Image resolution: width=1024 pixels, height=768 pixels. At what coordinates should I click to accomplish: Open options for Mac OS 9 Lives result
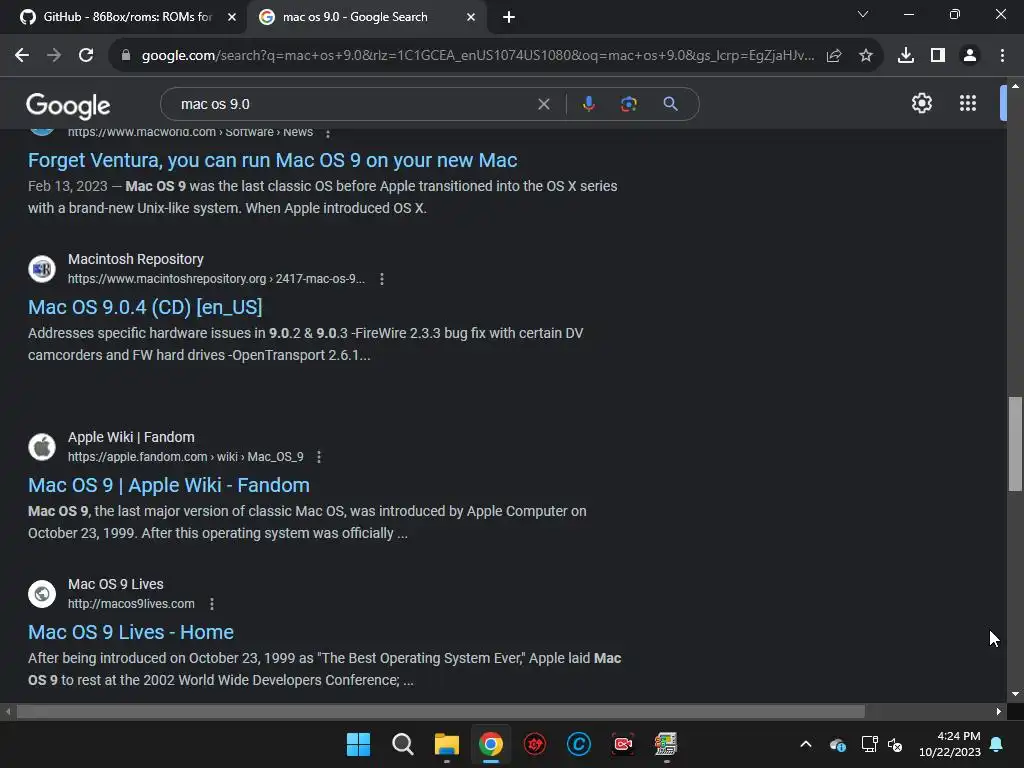pyautogui.click(x=212, y=604)
